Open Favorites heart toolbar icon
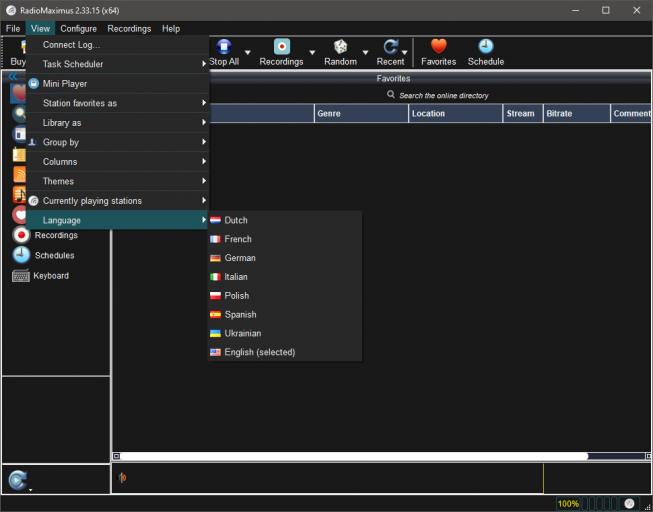 coord(439,47)
